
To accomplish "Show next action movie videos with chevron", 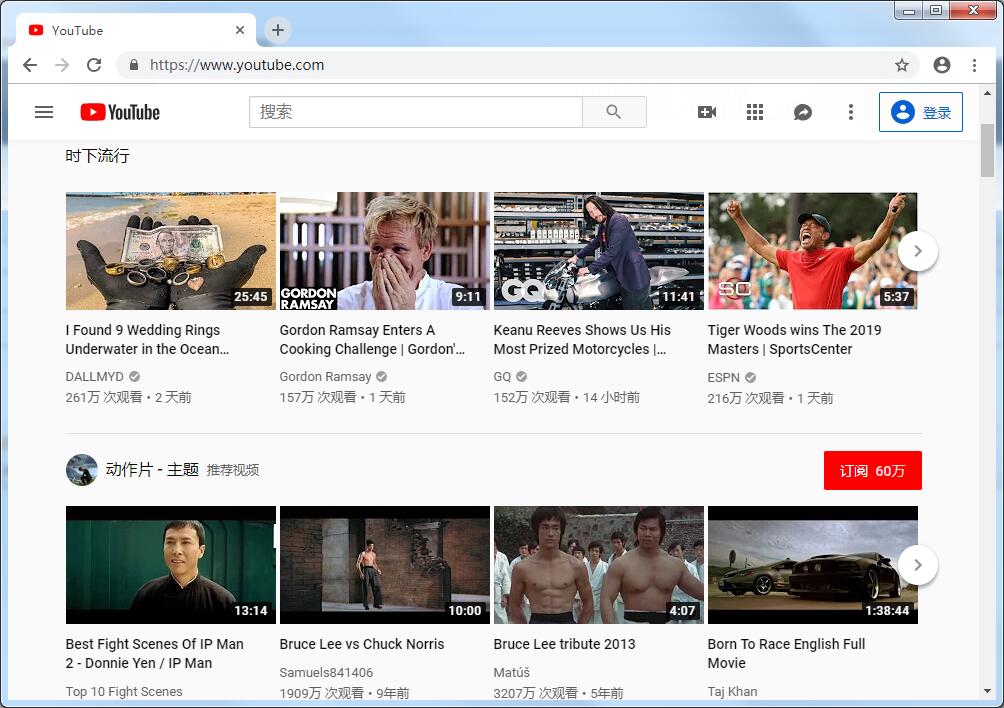I will (918, 565).
